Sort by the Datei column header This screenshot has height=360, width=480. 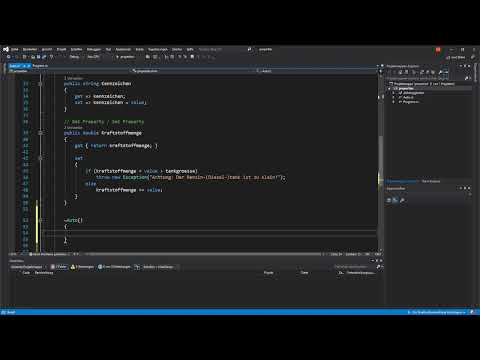(304, 273)
